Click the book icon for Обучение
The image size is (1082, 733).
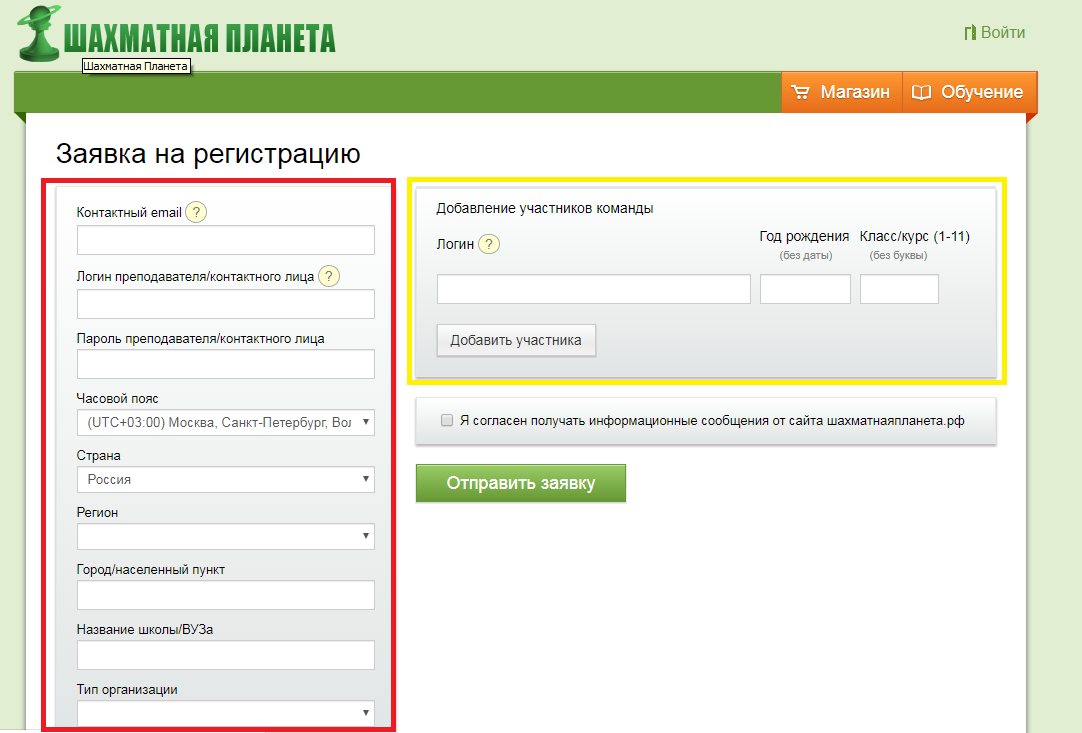[x=921, y=92]
